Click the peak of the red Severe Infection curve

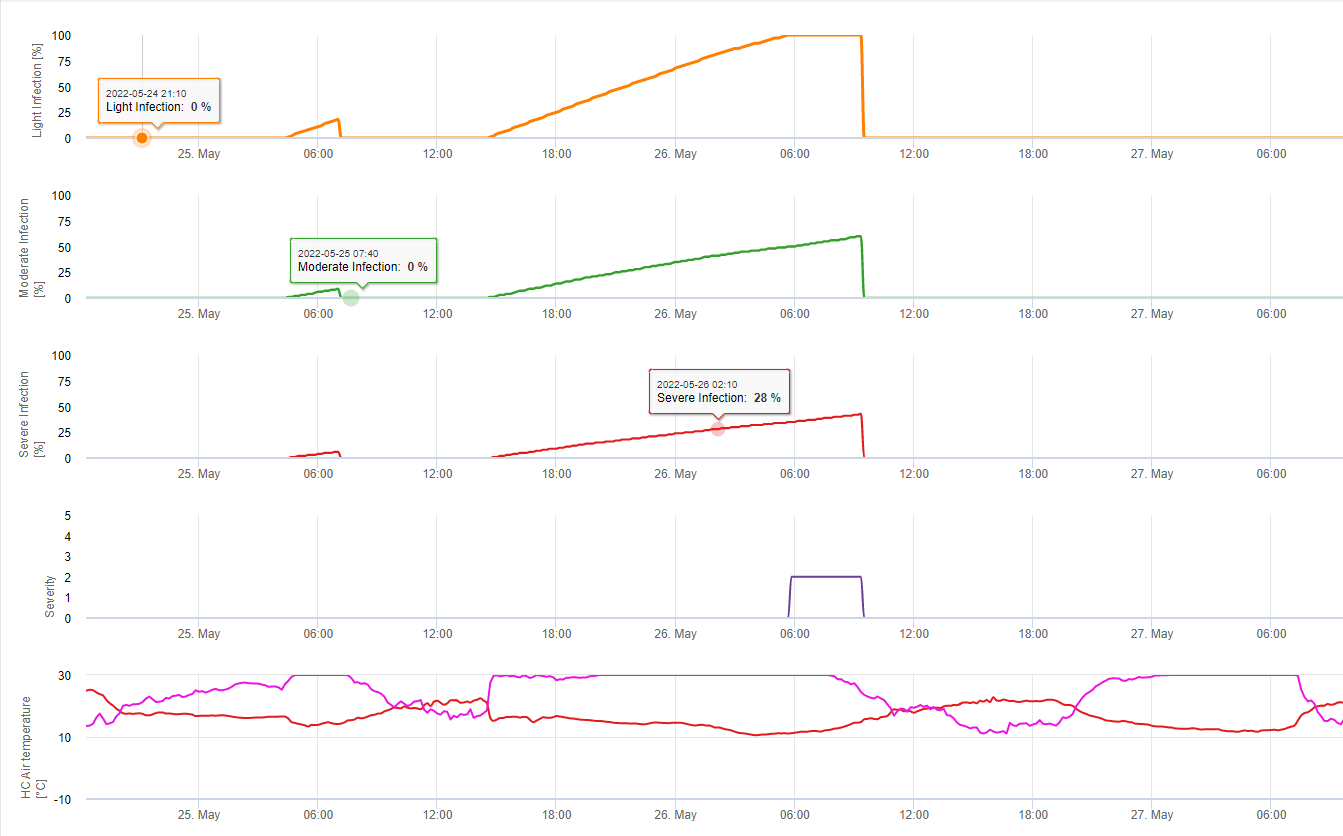[858, 414]
